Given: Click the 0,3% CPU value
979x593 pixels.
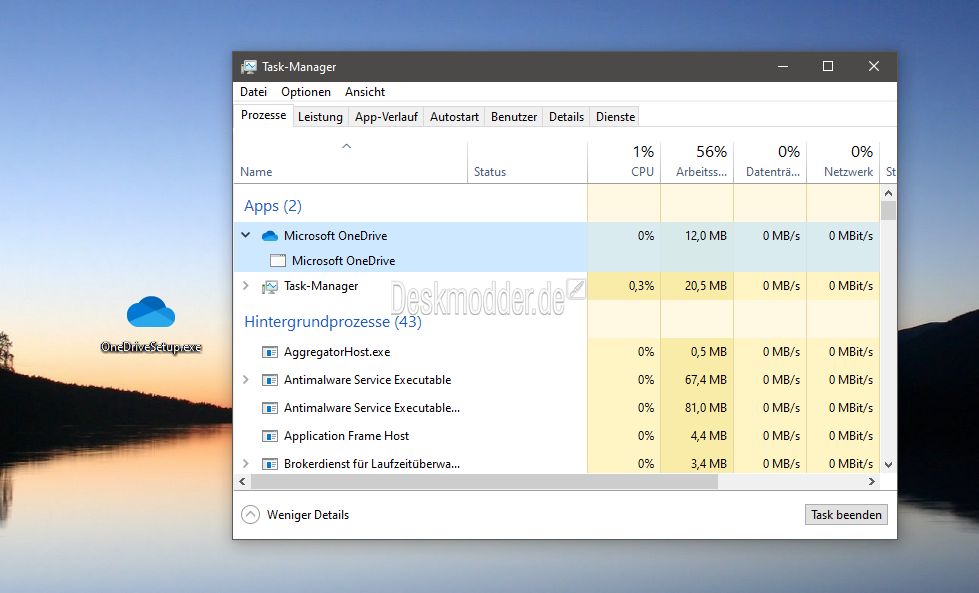Looking at the screenshot, I should pos(641,286).
